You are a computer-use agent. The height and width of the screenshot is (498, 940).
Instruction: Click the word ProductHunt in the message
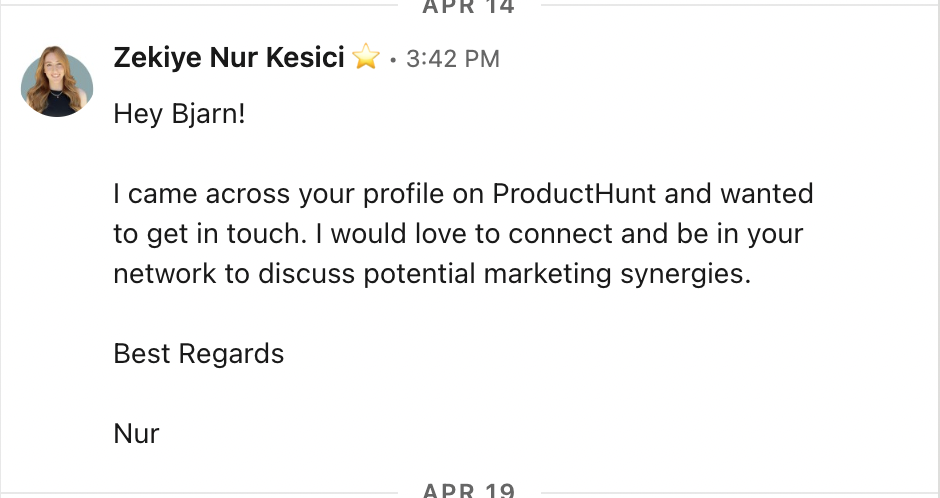coord(575,194)
